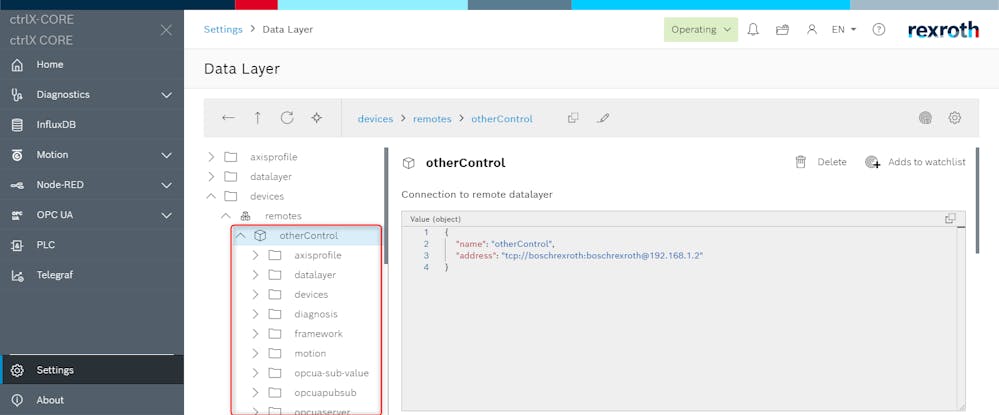The width and height of the screenshot is (999, 415).
Task: Click Adds to watchlist button
Action: [x=915, y=163]
